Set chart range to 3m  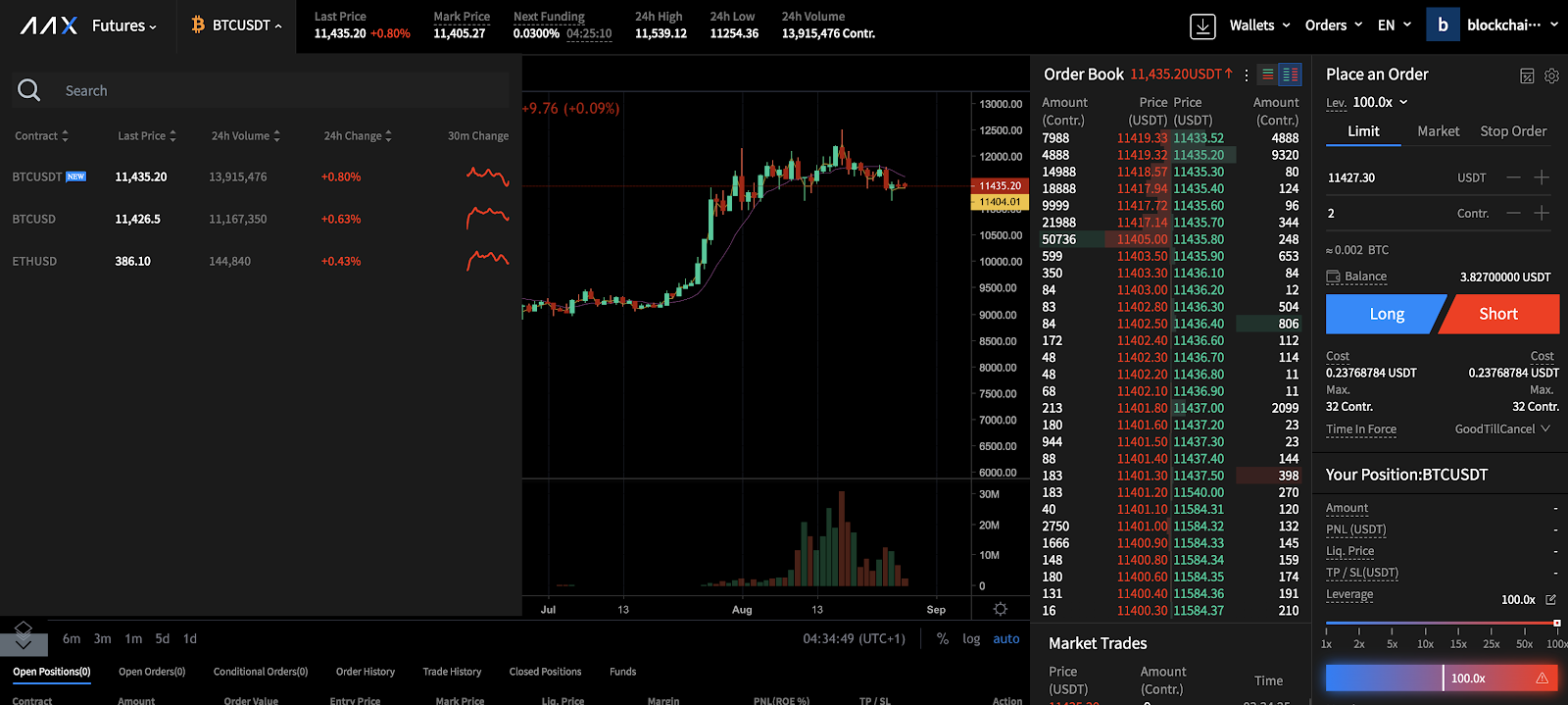click(103, 638)
